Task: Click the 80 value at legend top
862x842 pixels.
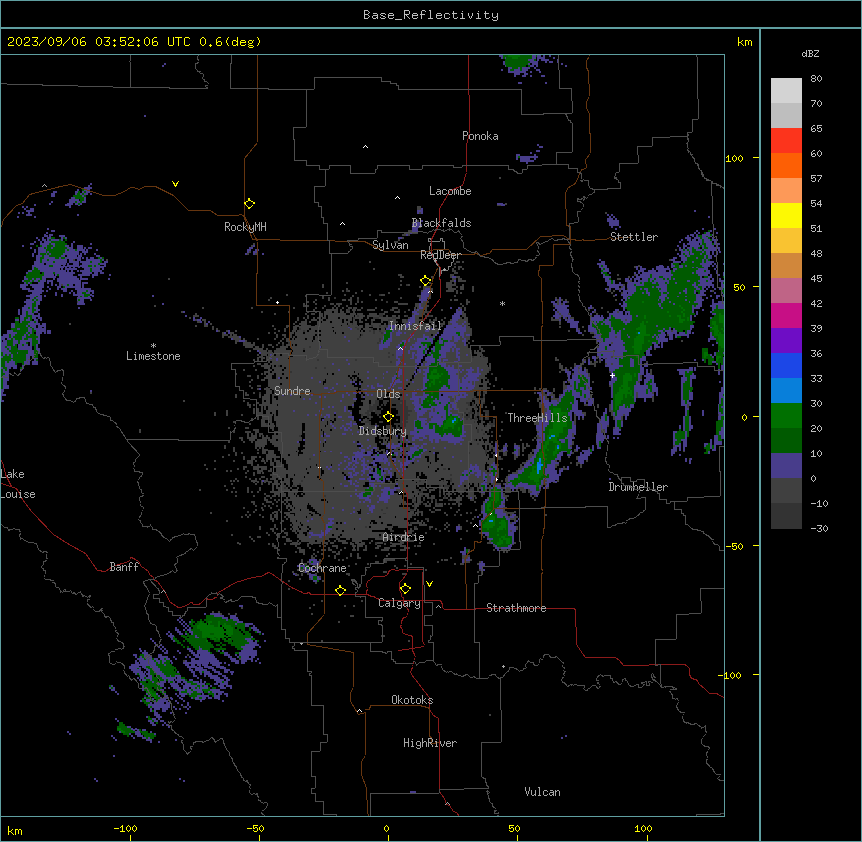Action: point(816,79)
